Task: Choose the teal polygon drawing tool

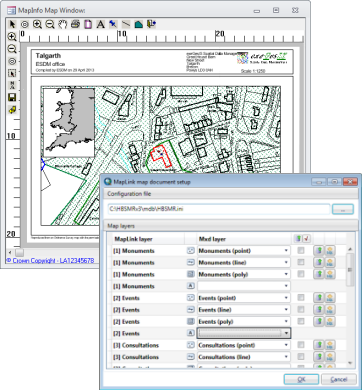Action: 138,24
